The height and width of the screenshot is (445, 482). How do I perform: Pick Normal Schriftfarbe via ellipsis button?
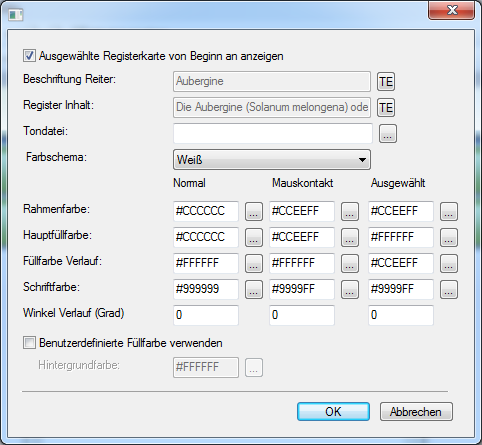[254, 289]
